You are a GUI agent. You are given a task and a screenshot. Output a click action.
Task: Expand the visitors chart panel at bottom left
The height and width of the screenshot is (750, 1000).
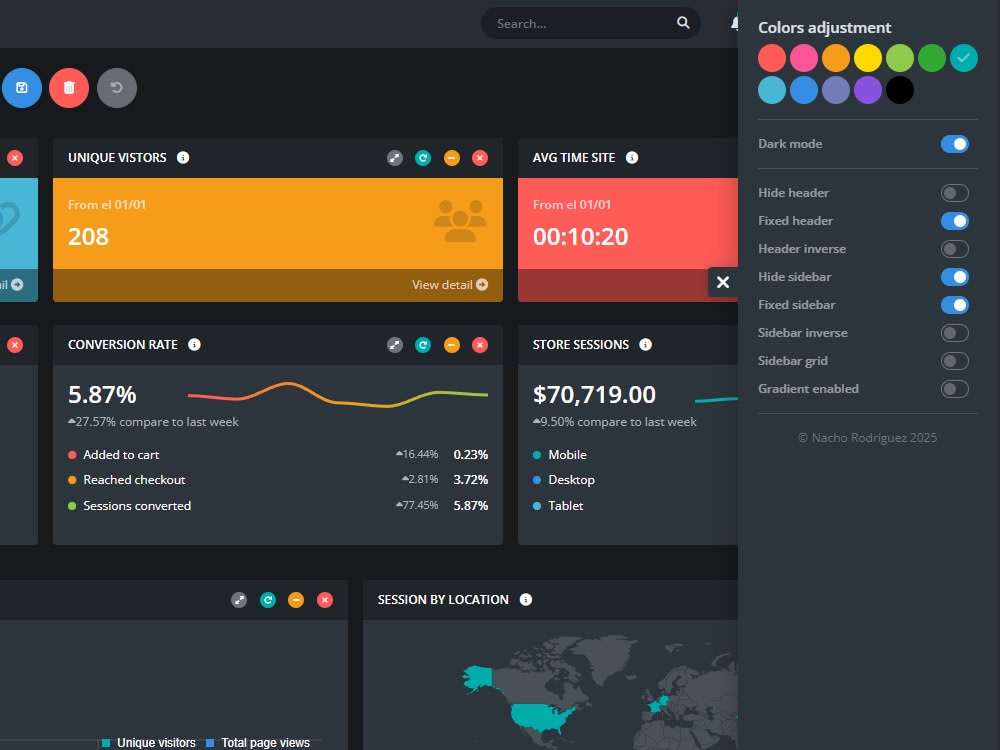[239, 600]
